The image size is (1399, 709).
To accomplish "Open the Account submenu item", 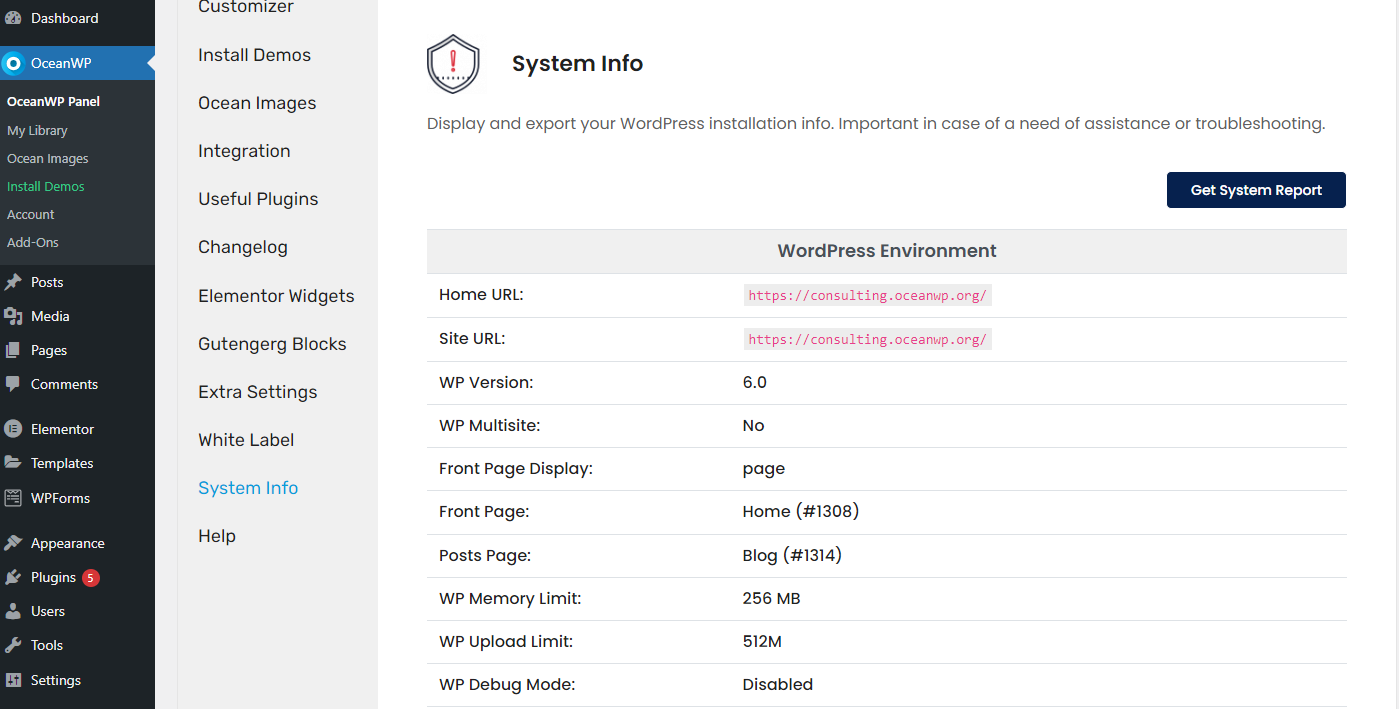I will pyautogui.click(x=30, y=214).
